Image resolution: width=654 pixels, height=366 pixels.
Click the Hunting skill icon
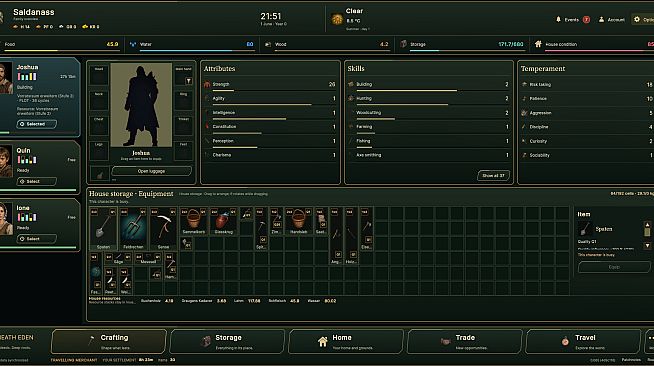[351, 98]
